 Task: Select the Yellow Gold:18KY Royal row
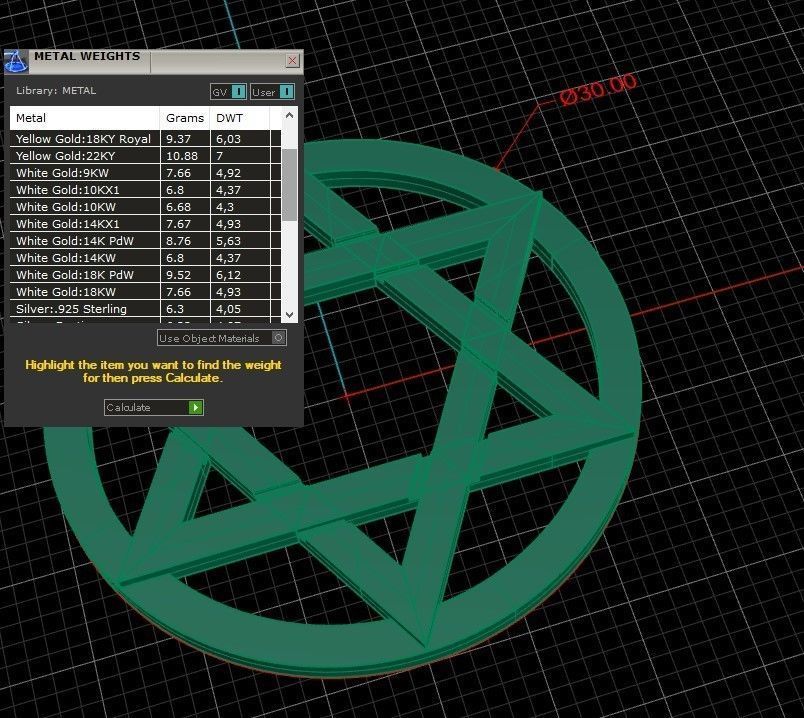click(145, 138)
